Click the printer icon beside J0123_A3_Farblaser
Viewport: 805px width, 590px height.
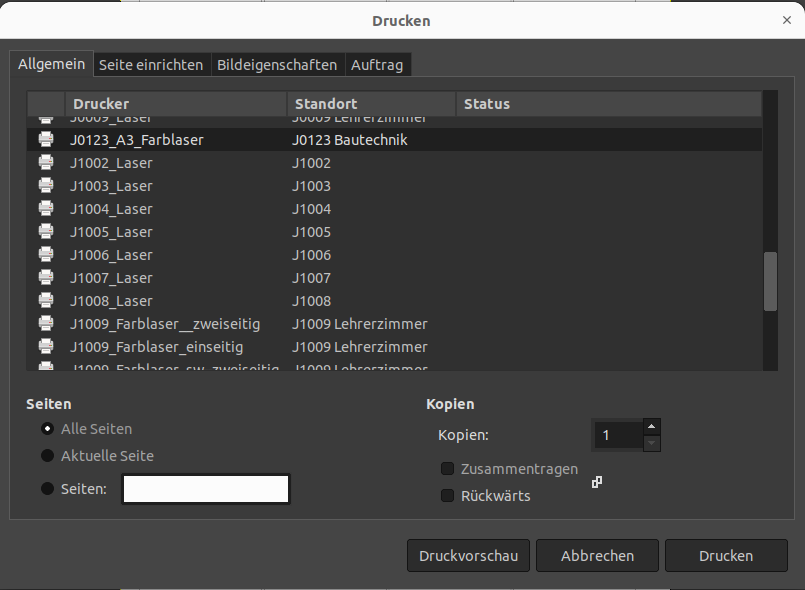point(45,140)
